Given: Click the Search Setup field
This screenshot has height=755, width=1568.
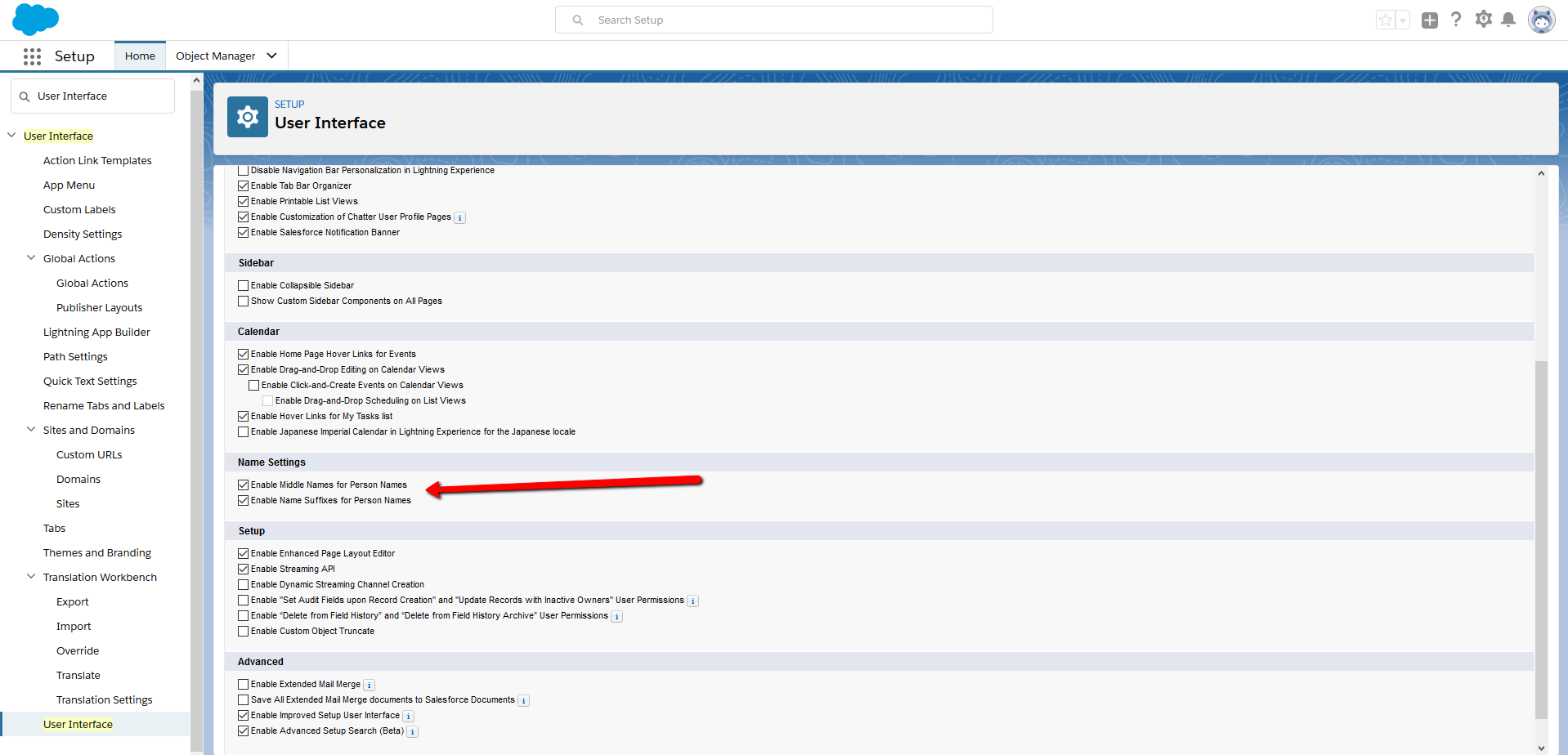Looking at the screenshot, I should [x=774, y=20].
